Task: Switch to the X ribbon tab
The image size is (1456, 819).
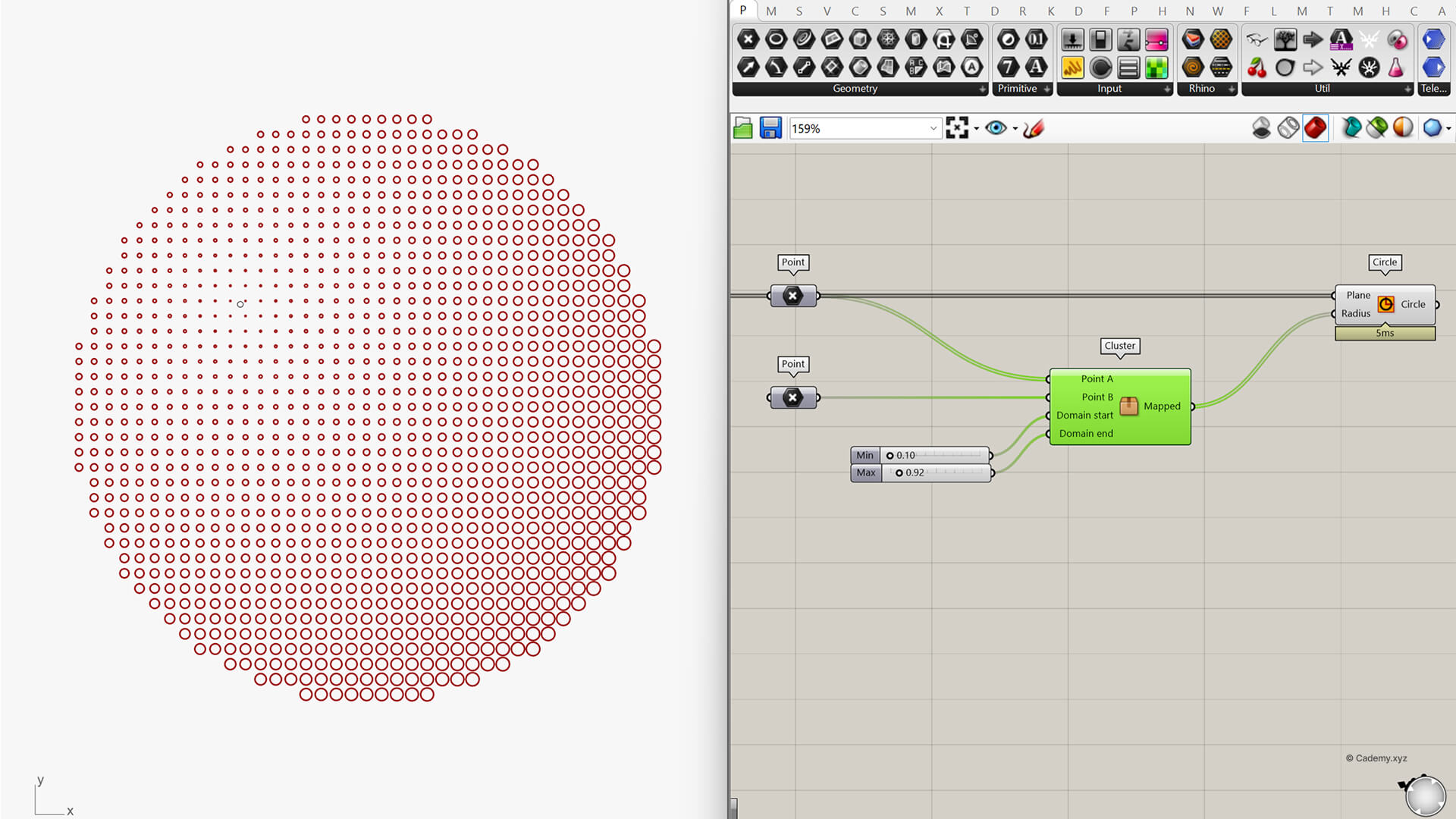Action: 939,11
